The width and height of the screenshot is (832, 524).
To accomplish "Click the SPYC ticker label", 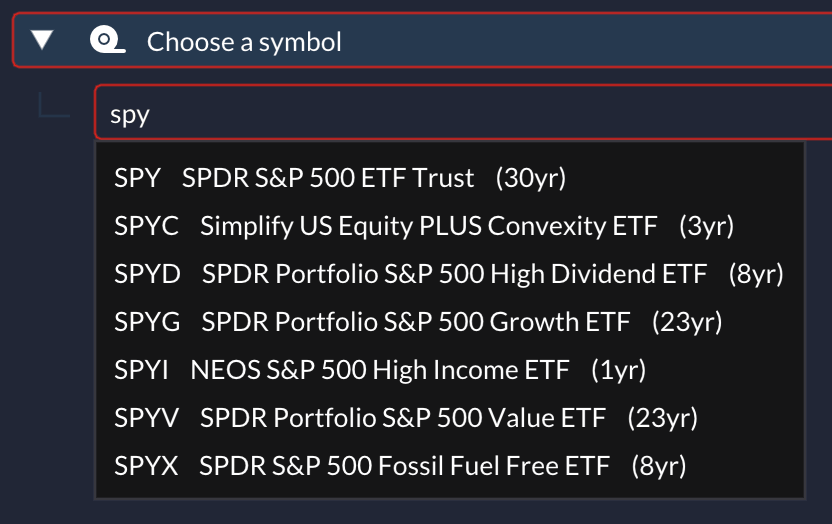I will (146, 226).
